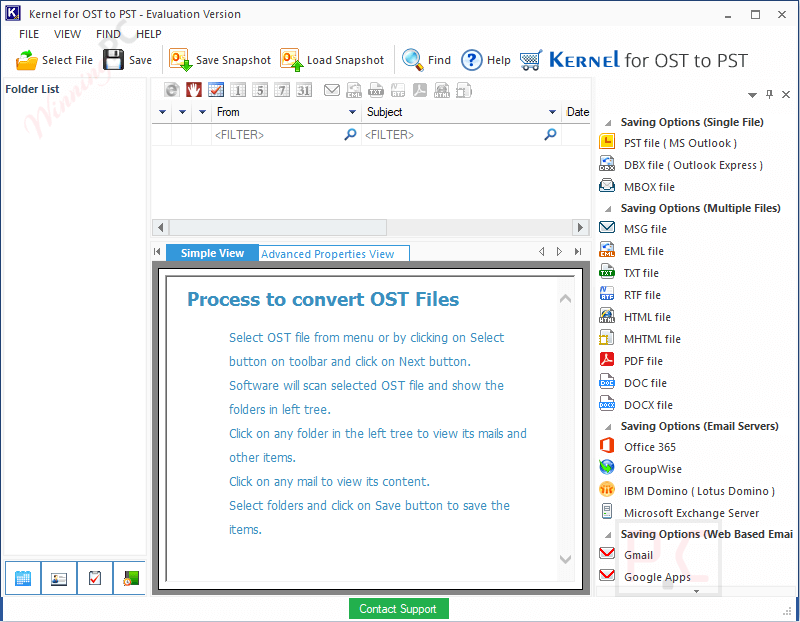This screenshot has width=800, height=622.
Task: Click the RTF export toolbar icon
Action: 398,90
